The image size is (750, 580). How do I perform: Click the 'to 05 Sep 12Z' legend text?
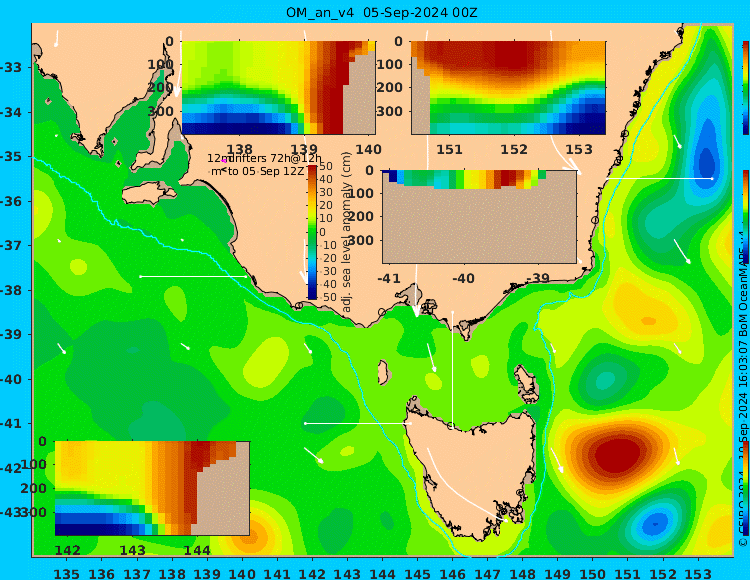(x=265, y=171)
